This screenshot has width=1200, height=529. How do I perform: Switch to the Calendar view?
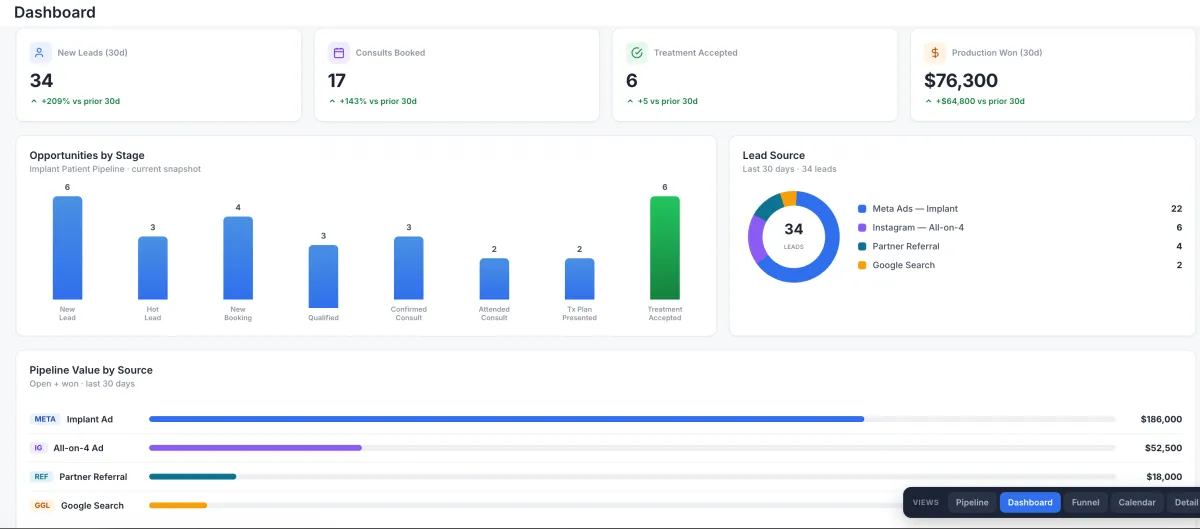[1137, 503]
